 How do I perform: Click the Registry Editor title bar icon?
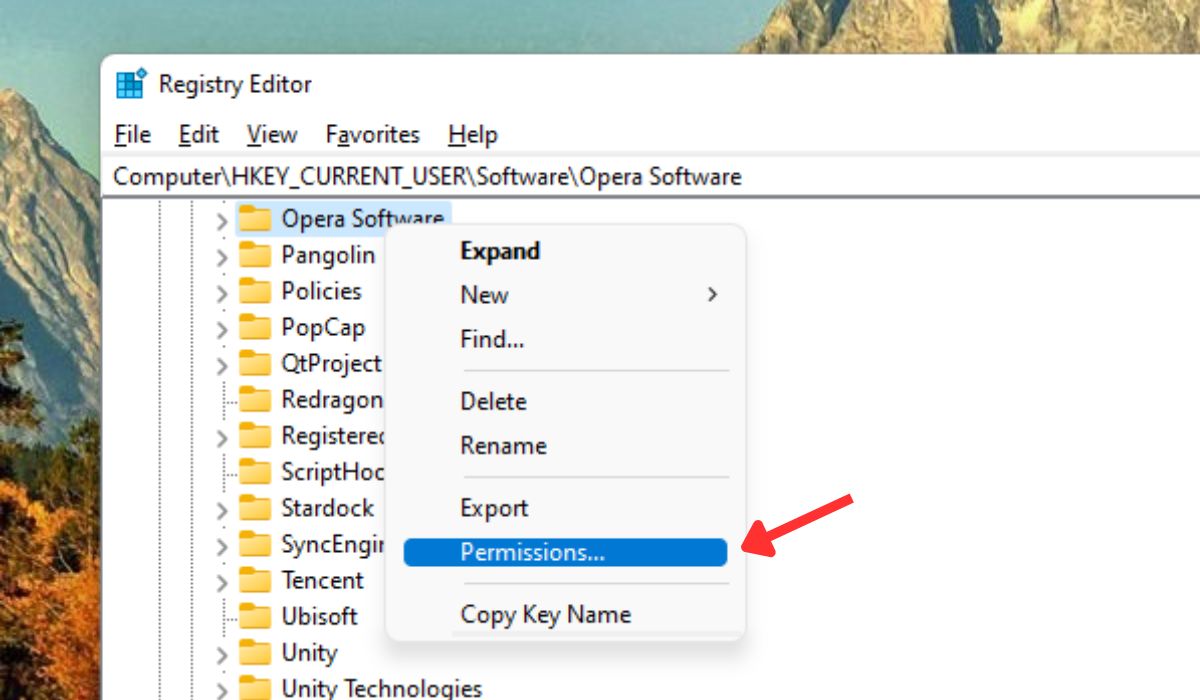click(x=130, y=85)
